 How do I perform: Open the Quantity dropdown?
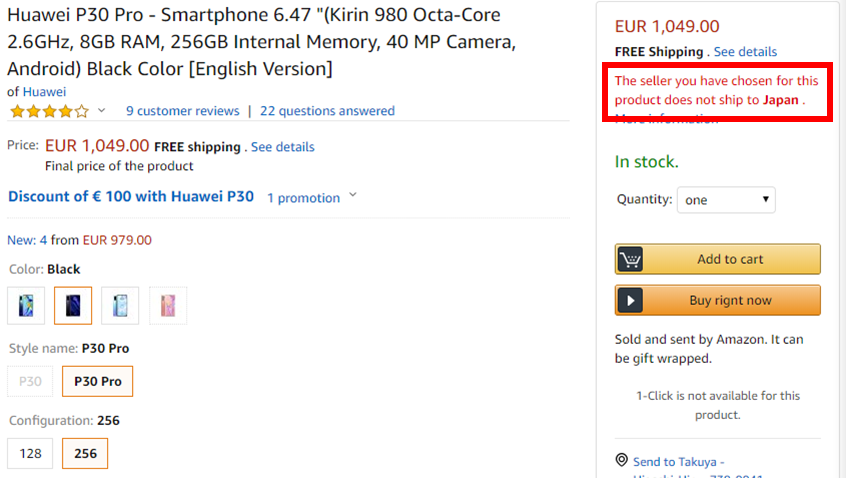(726, 200)
